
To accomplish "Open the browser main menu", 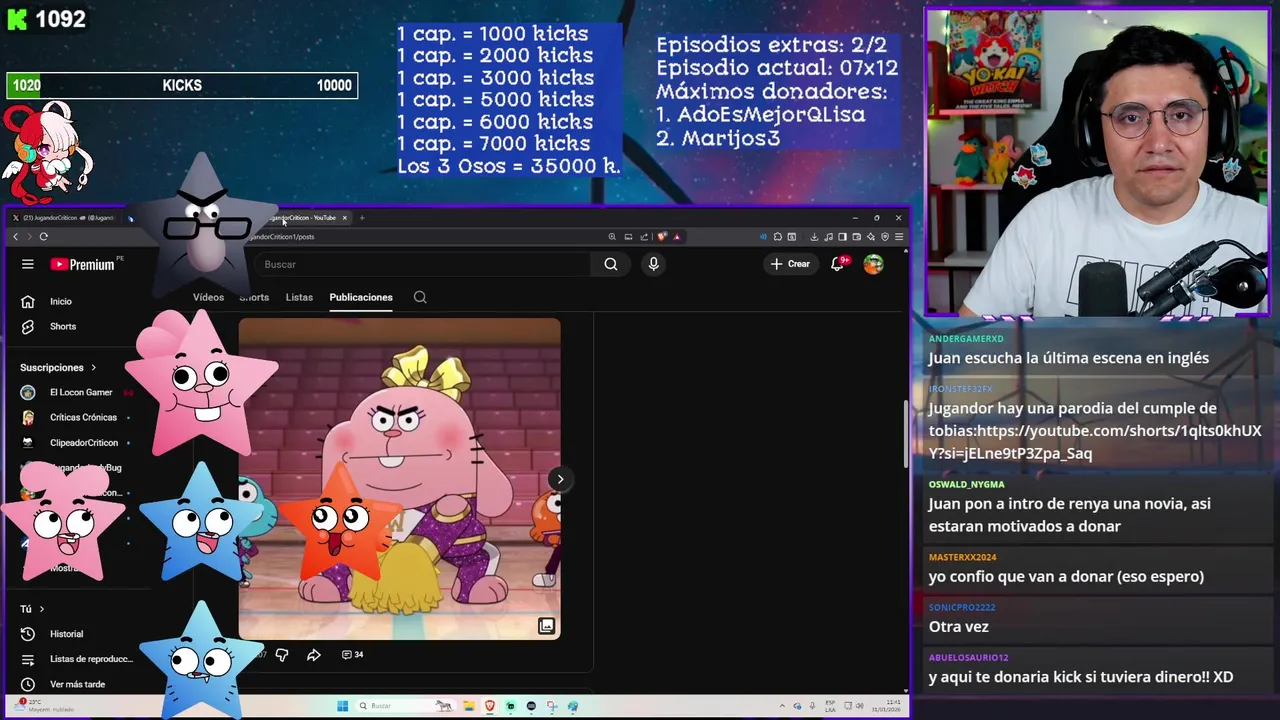I will (899, 237).
